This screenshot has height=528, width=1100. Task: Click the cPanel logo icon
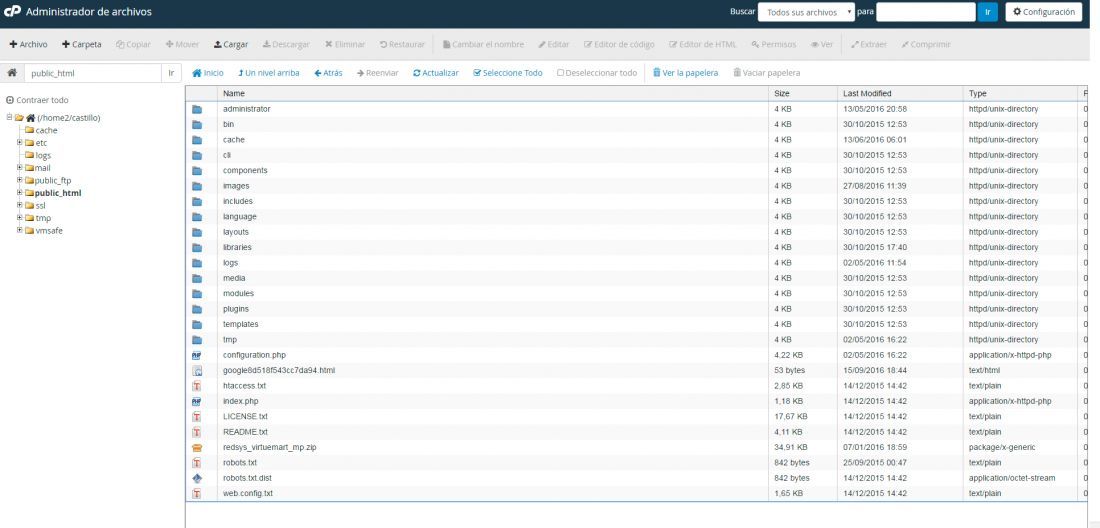tap(13, 12)
